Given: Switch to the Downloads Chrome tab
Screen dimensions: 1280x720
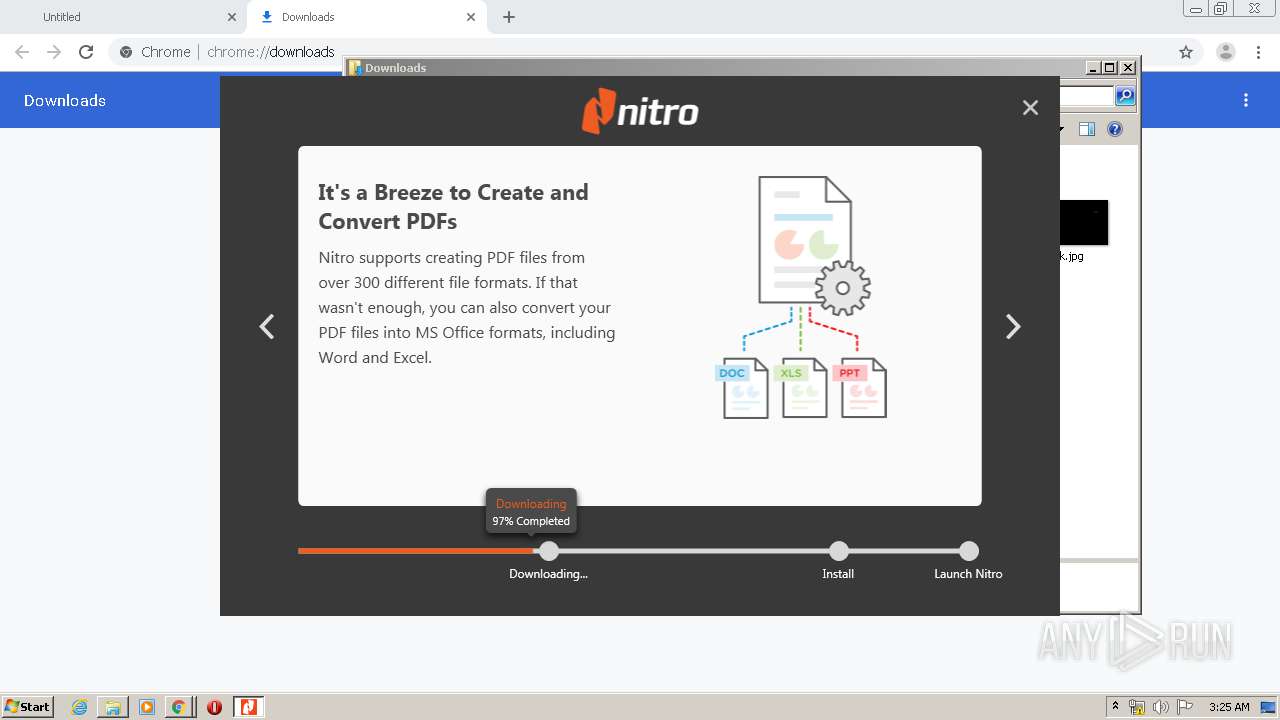Looking at the screenshot, I should pos(367,17).
